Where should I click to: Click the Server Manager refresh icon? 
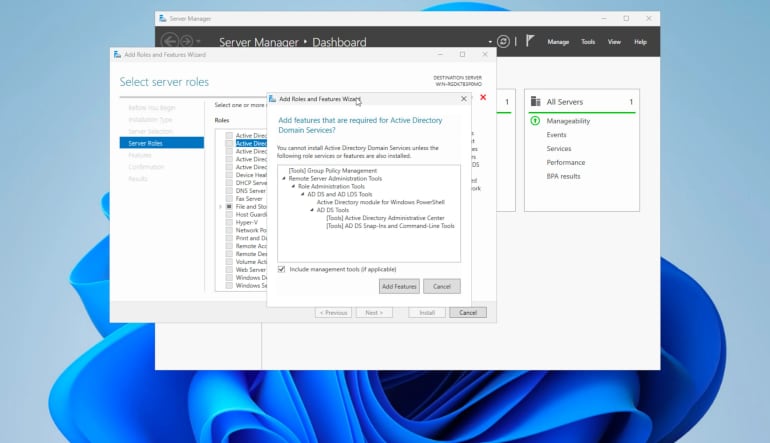click(x=503, y=42)
